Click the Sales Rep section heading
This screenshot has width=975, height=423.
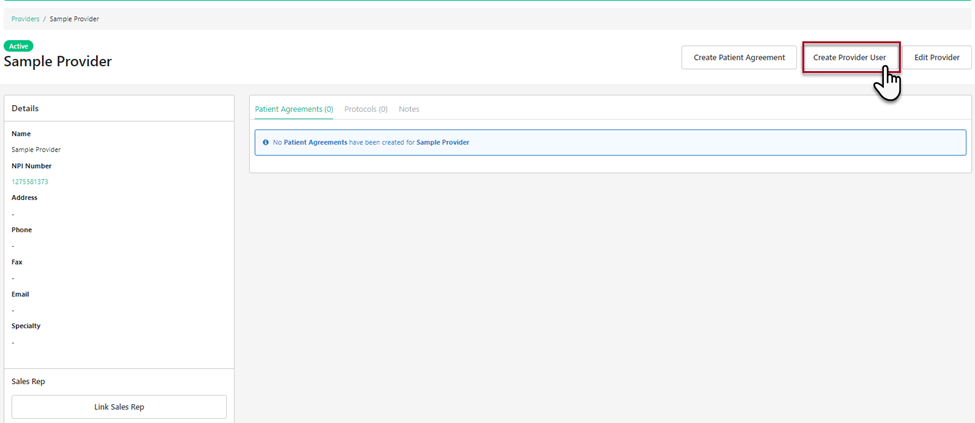click(x=28, y=381)
